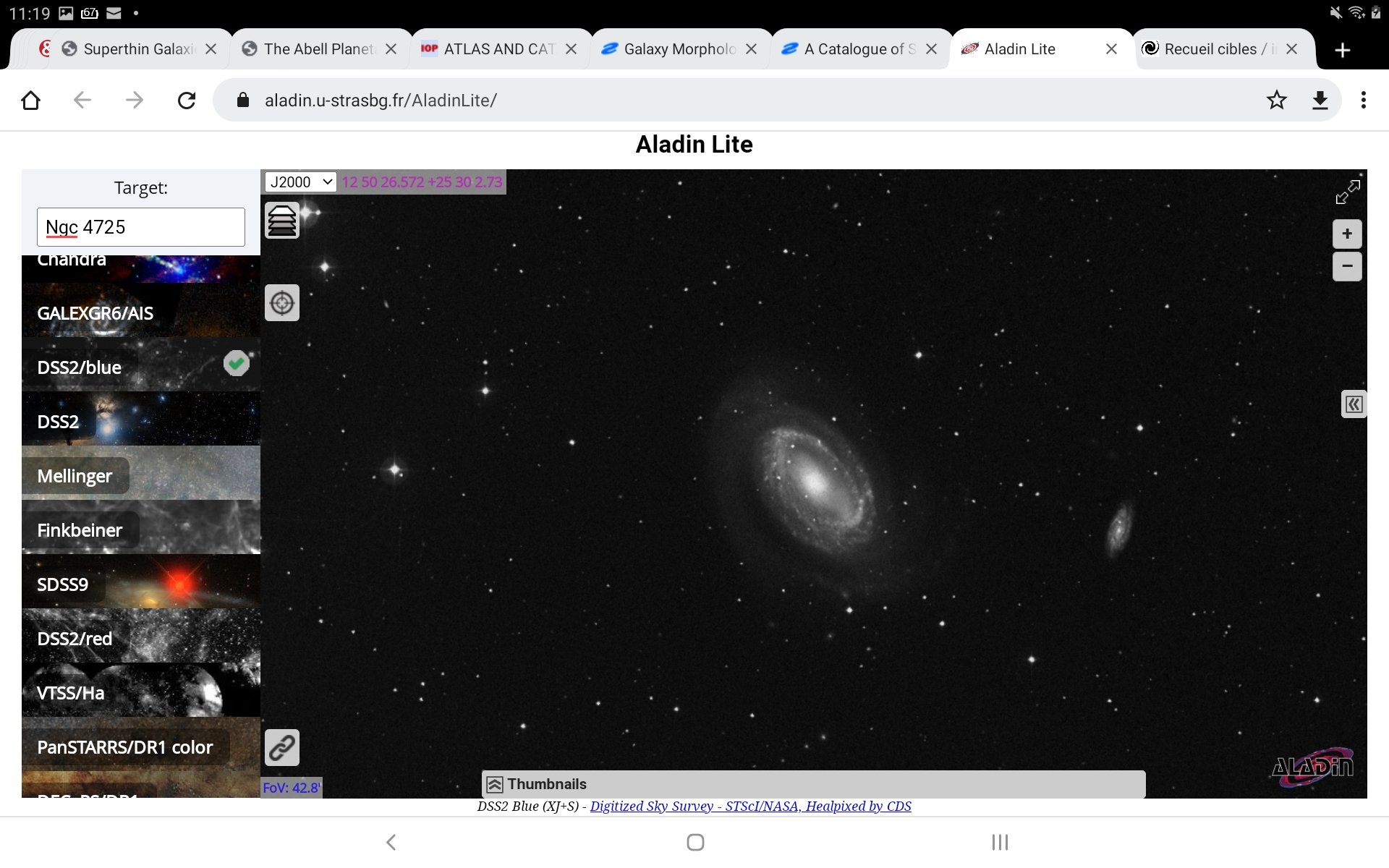Navigate back in browser history
The width and height of the screenshot is (1389, 868).
pos(82,100)
